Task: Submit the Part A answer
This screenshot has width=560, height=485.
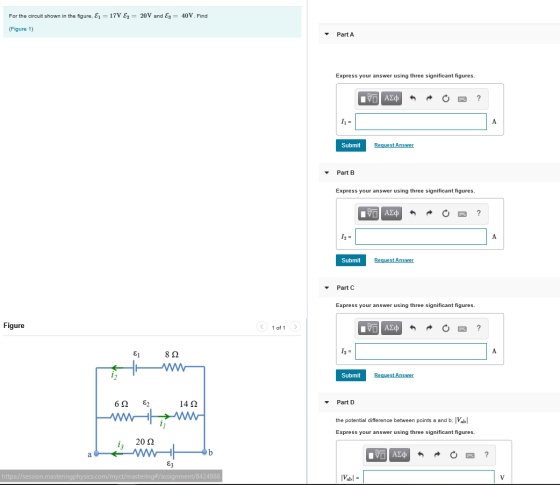Action: tap(351, 145)
